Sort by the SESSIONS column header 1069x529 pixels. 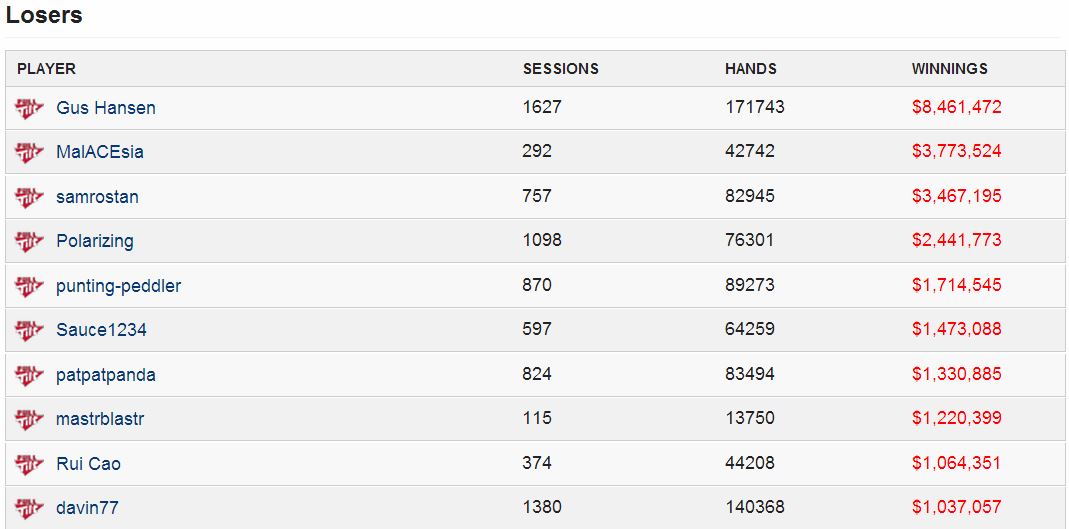(x=561, y=69)
